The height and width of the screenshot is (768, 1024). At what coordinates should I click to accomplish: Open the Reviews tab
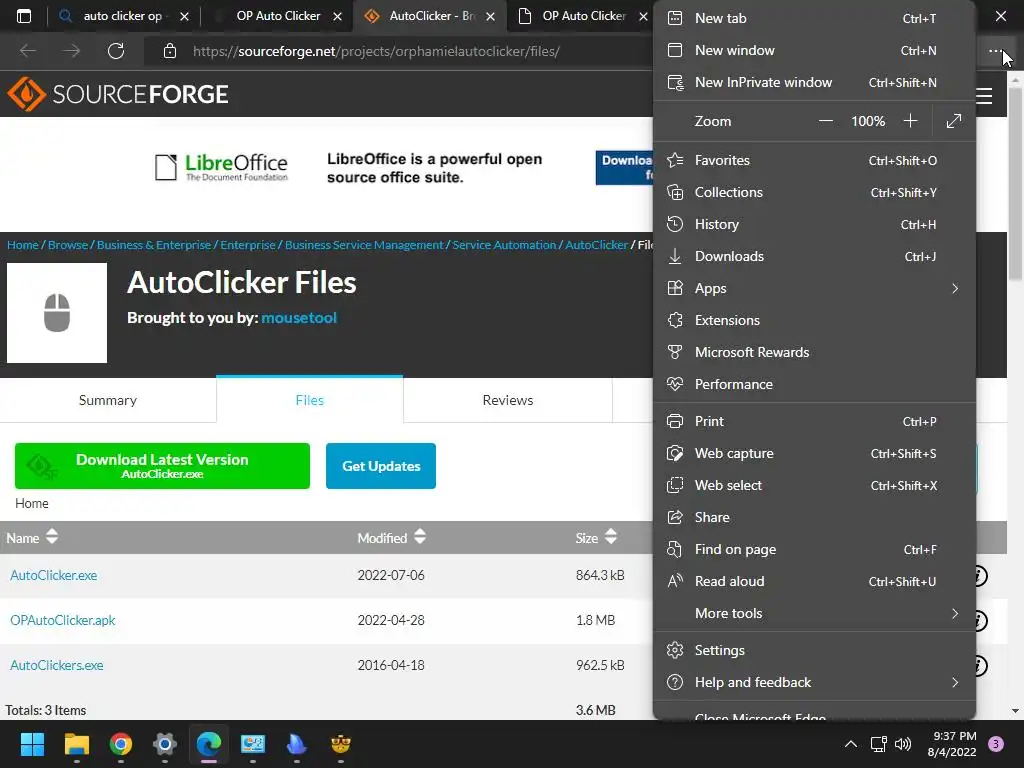[507, 400]
